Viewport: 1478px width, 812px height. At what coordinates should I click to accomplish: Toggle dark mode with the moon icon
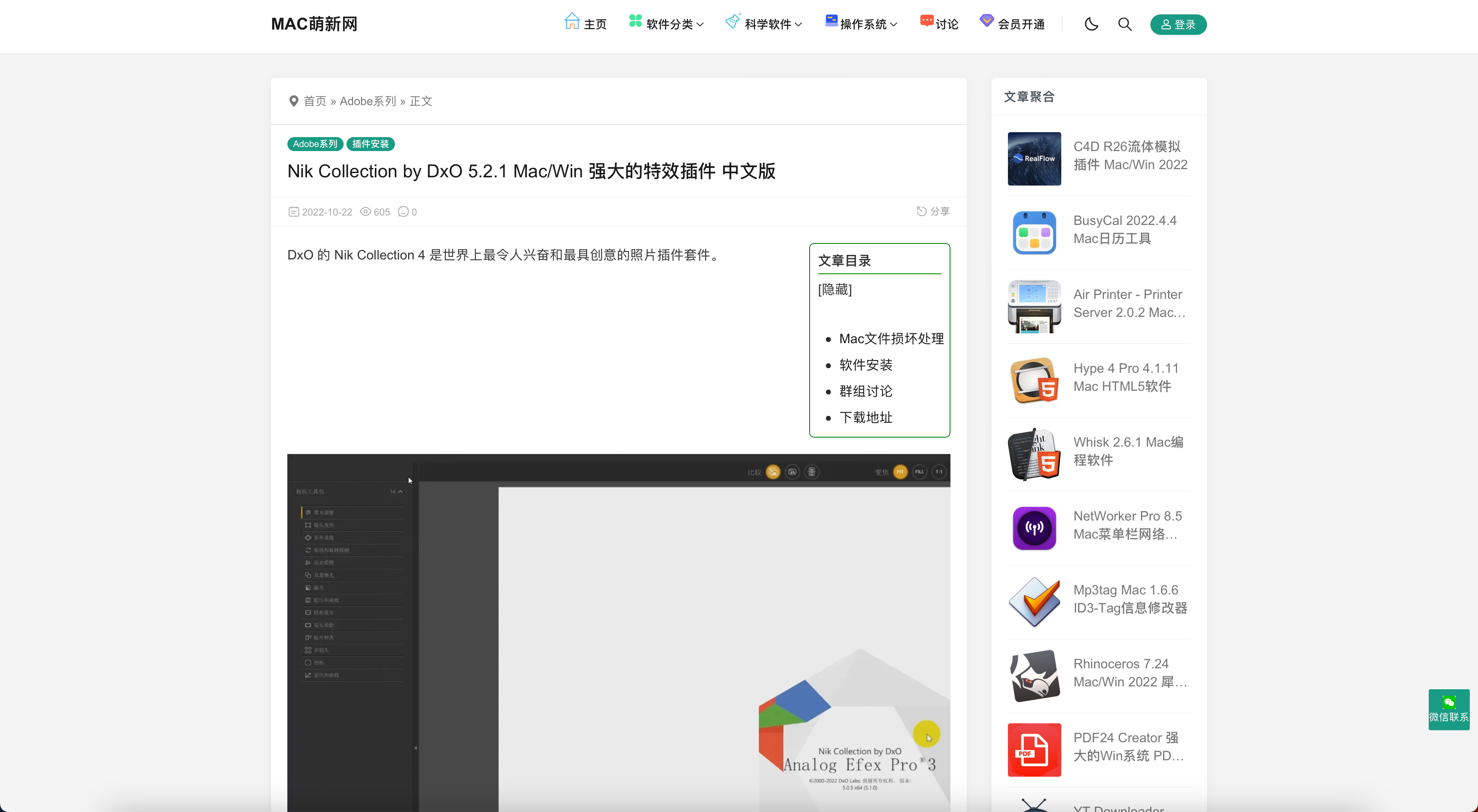(x=1091, y=24)
